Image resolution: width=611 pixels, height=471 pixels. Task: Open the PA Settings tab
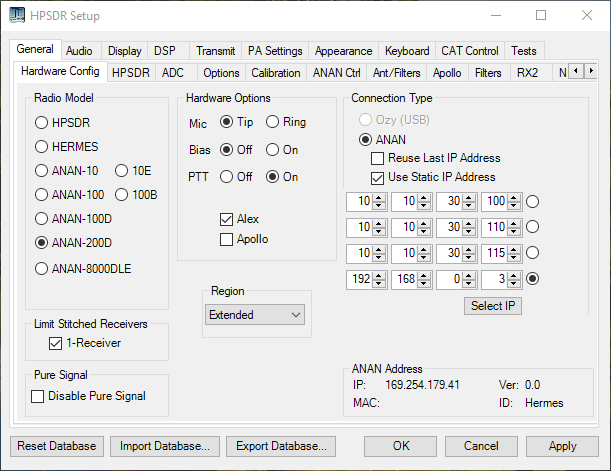[x=275, y=51]
